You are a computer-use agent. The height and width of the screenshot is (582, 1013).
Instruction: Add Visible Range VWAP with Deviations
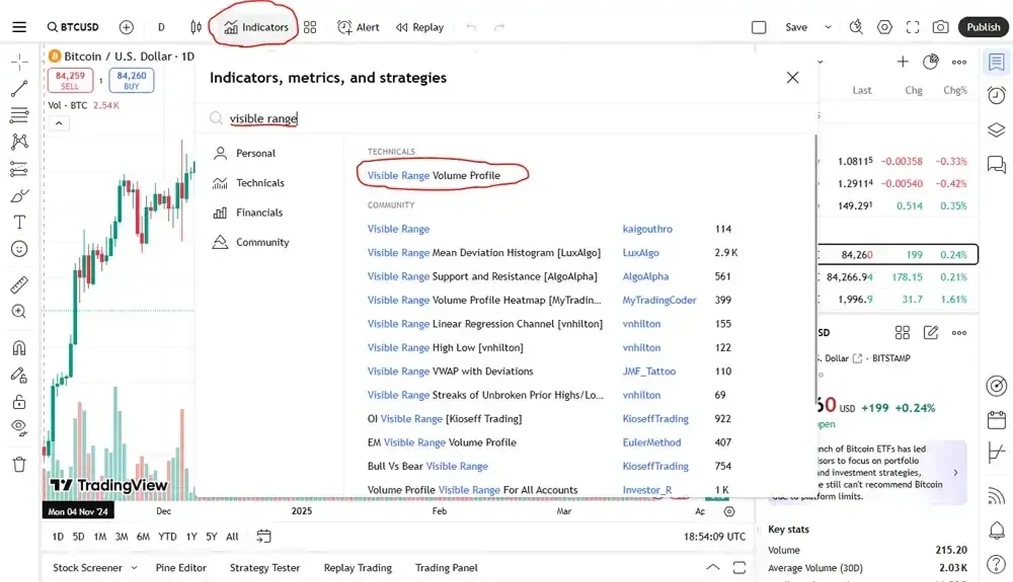click(450, 371)
